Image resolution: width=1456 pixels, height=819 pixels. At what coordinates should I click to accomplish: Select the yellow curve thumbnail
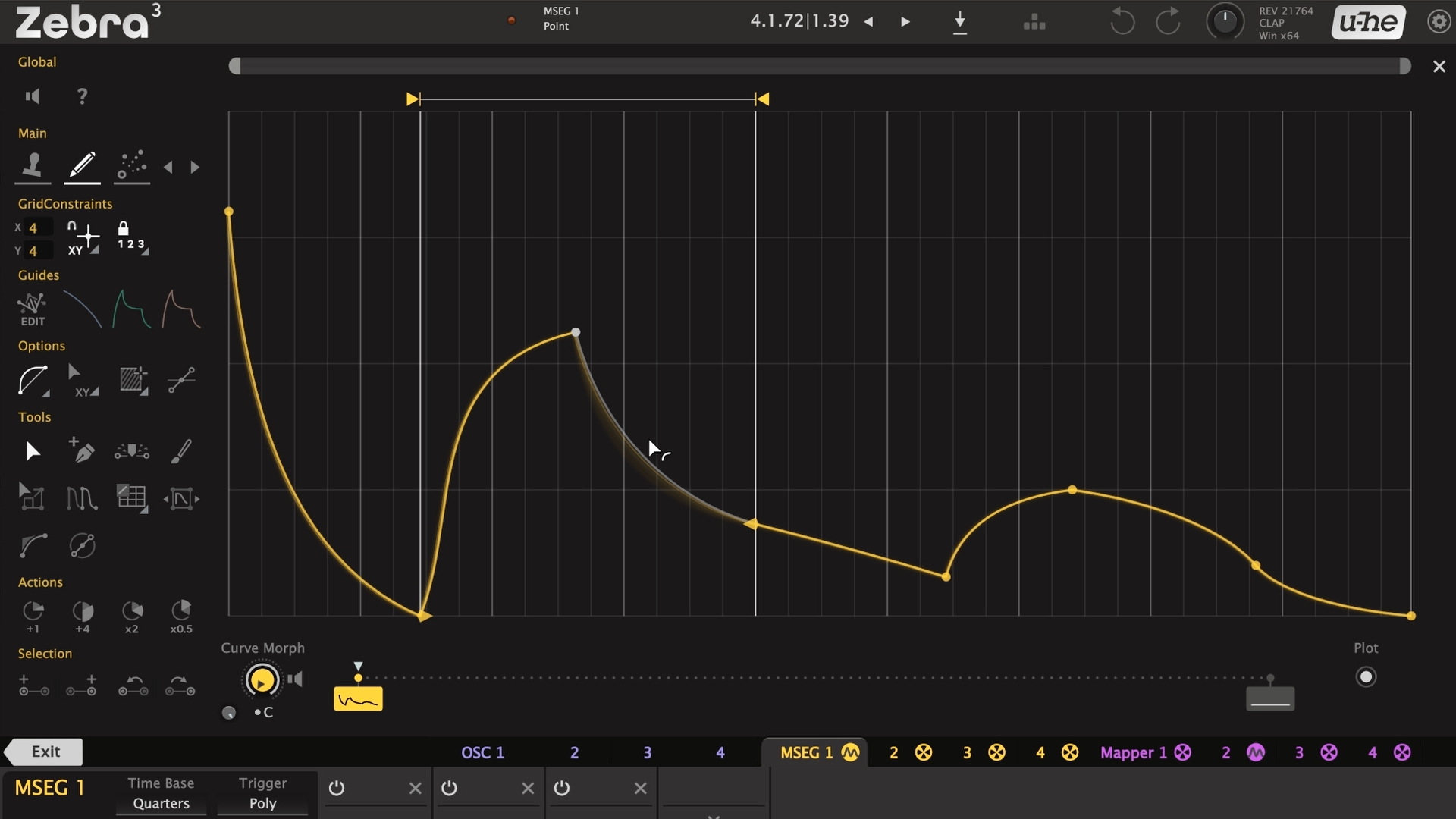click(358, 698)
